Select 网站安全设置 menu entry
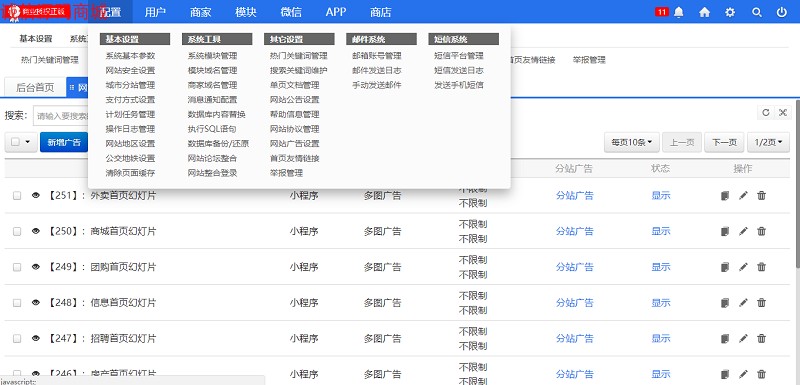This screenshot has width=800, height=385. pos(130,70)
